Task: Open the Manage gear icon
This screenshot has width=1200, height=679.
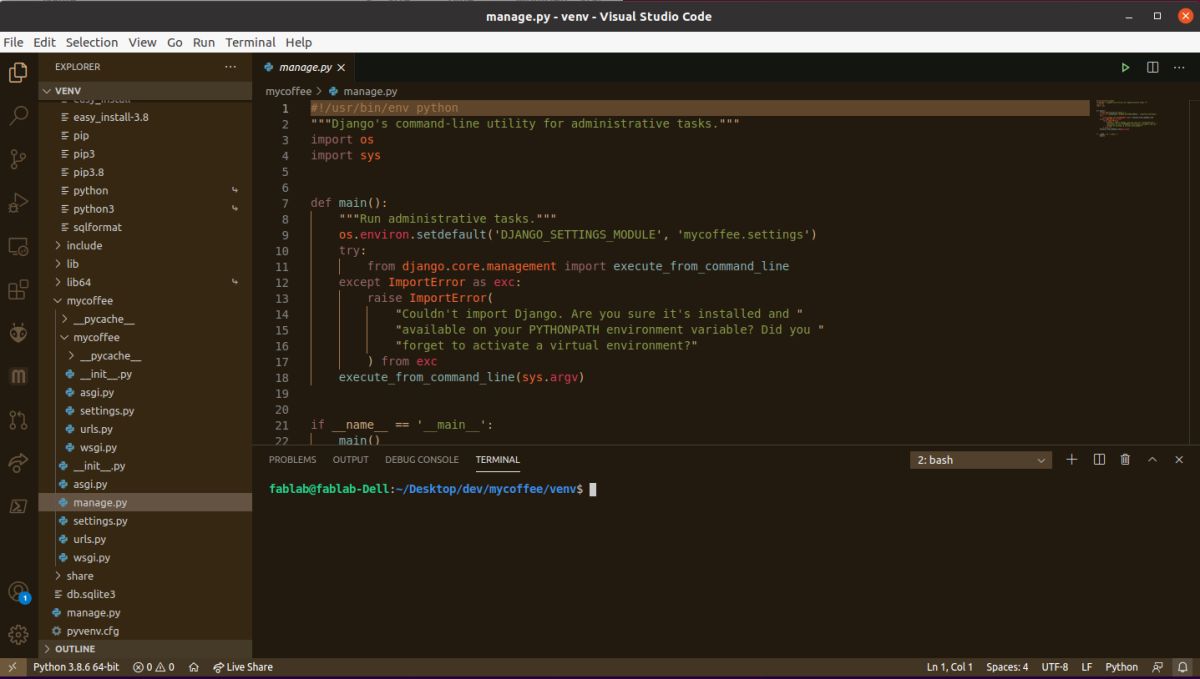Action: (18, 634)
